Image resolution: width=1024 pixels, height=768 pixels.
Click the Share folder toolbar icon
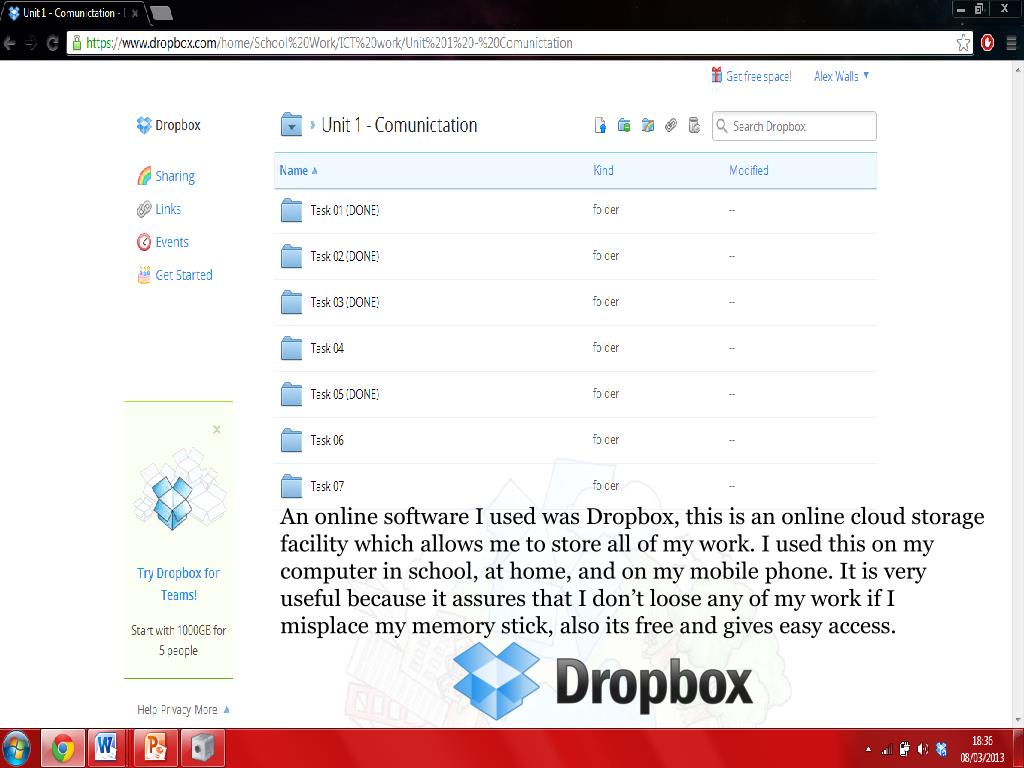647,125
